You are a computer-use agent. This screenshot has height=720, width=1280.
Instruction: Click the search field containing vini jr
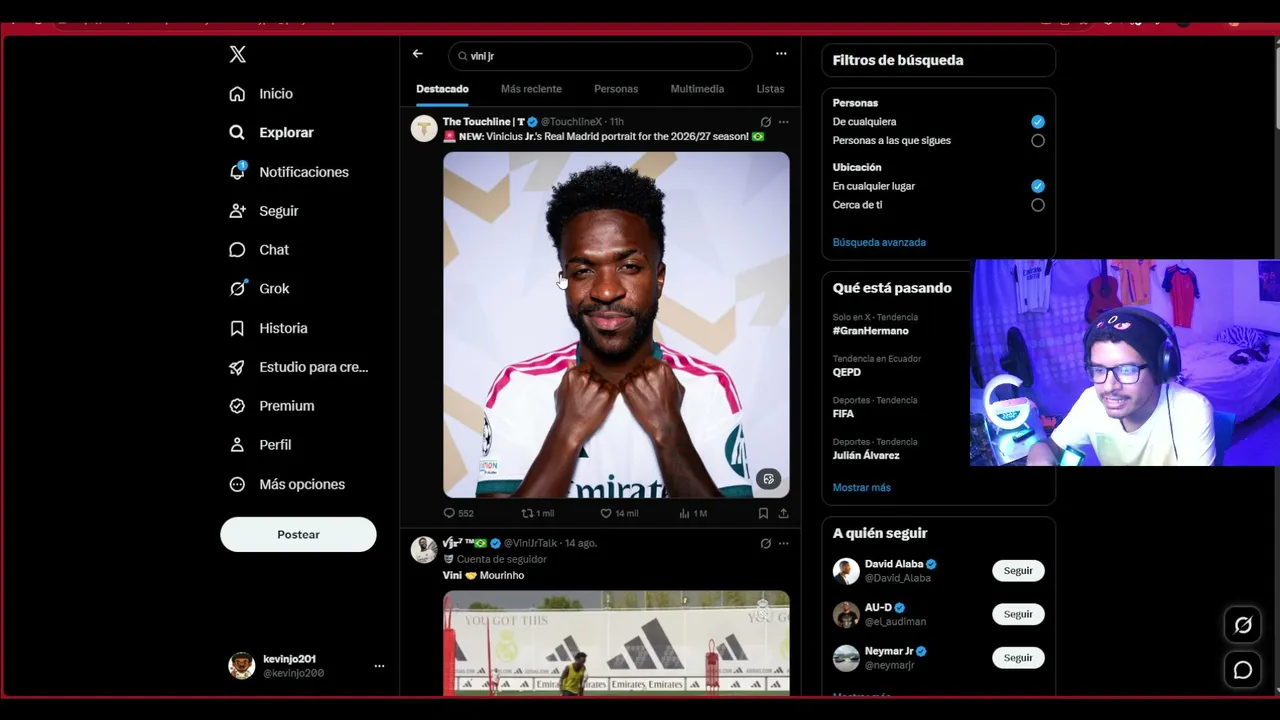[x=600, y=56]
